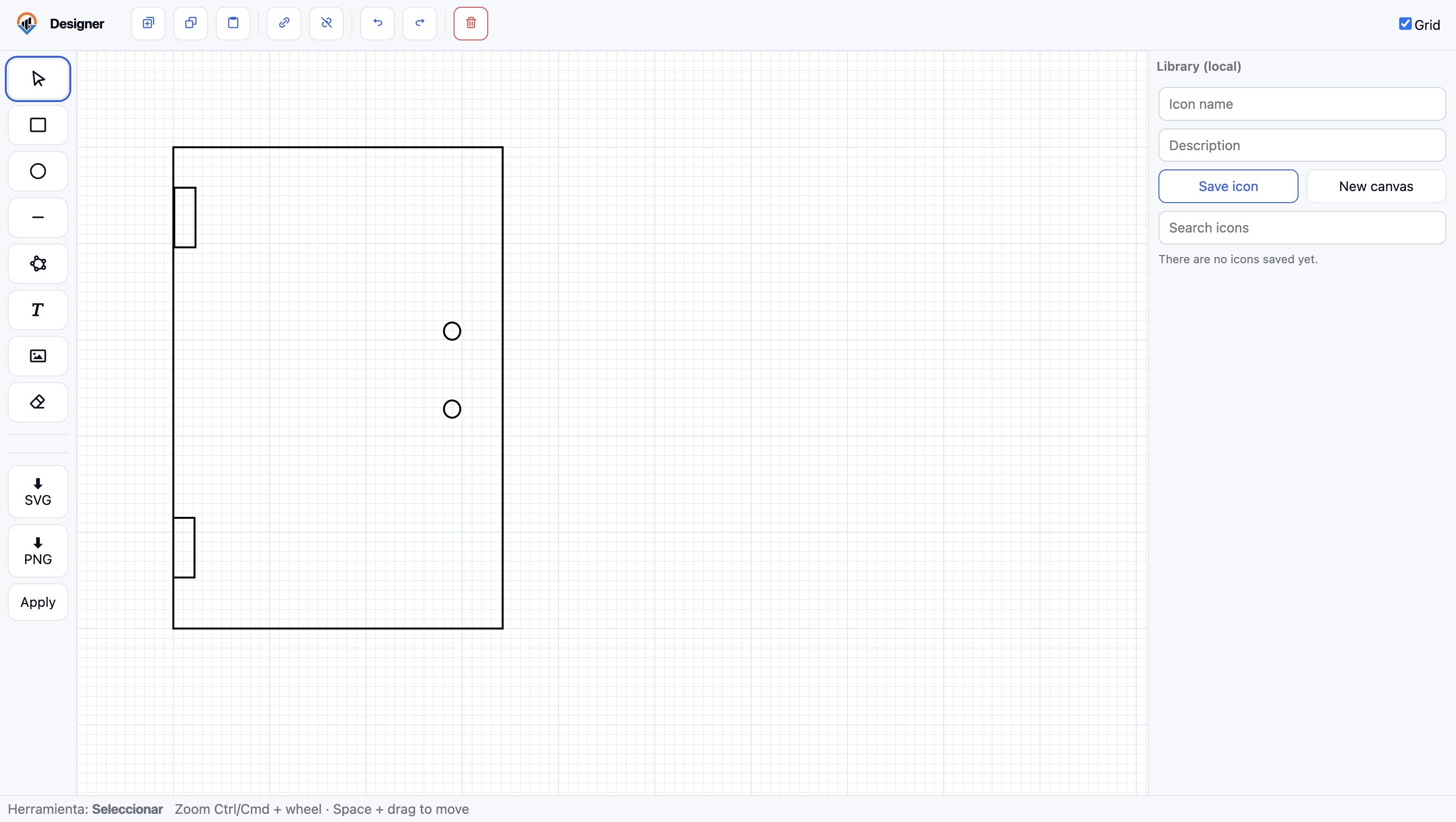The height and width of the screenshot is (822, 1456).
Task: Activate the eraser tool
Action: [x=38, y=402]
